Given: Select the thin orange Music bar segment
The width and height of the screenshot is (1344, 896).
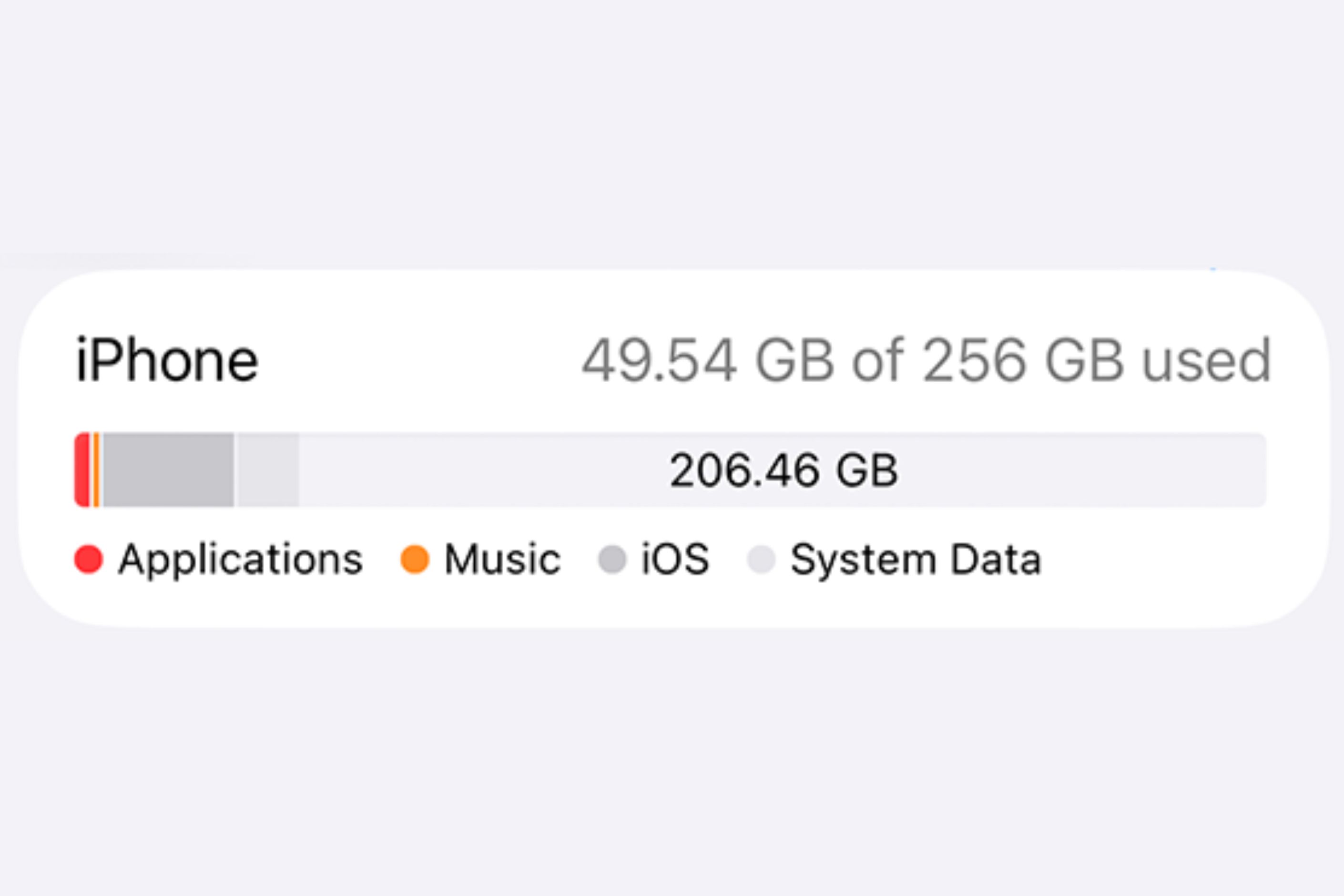Looking at the screenshot, I should [97, 470].
